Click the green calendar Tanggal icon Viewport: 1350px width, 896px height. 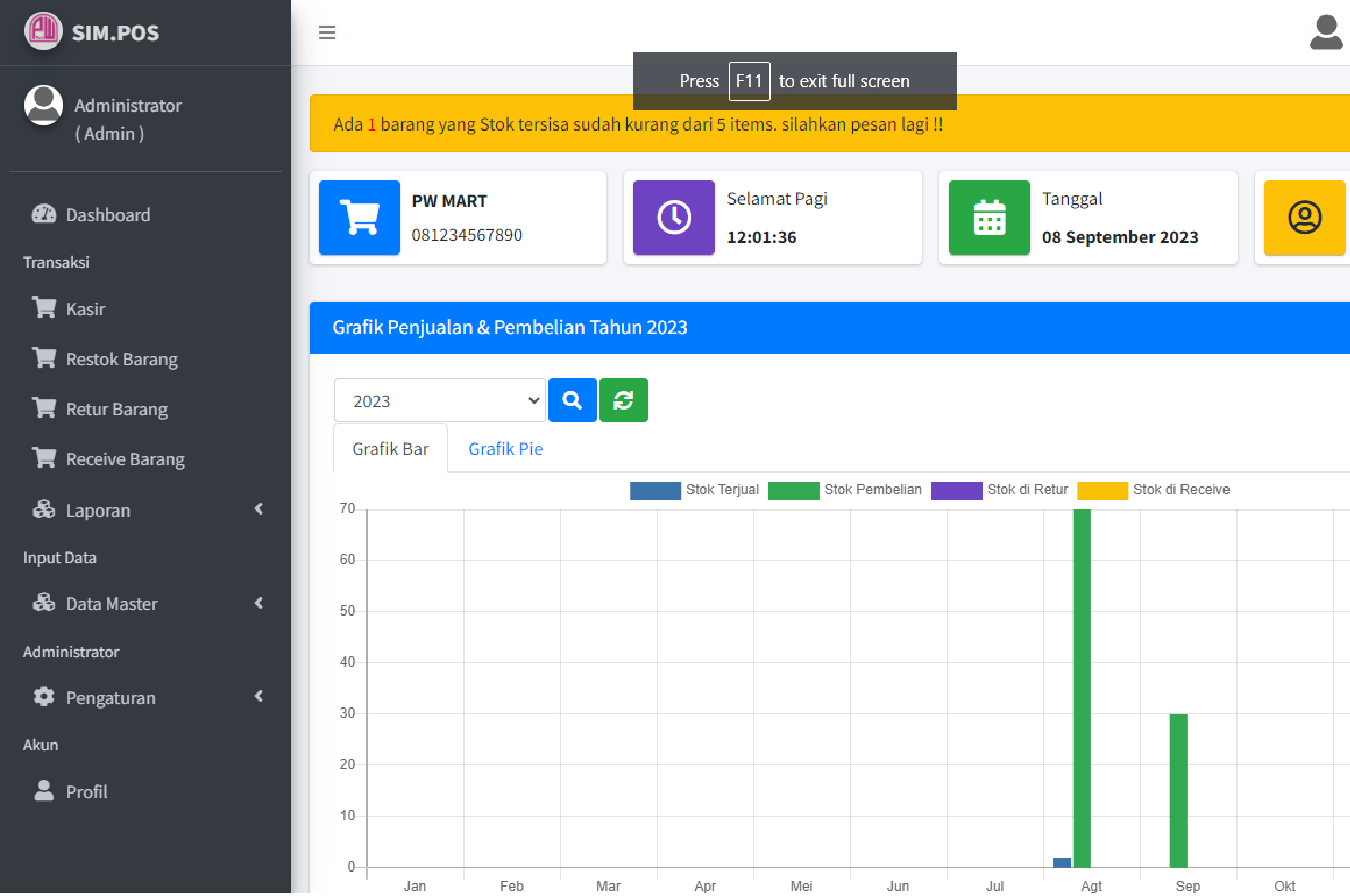point(988,217)
